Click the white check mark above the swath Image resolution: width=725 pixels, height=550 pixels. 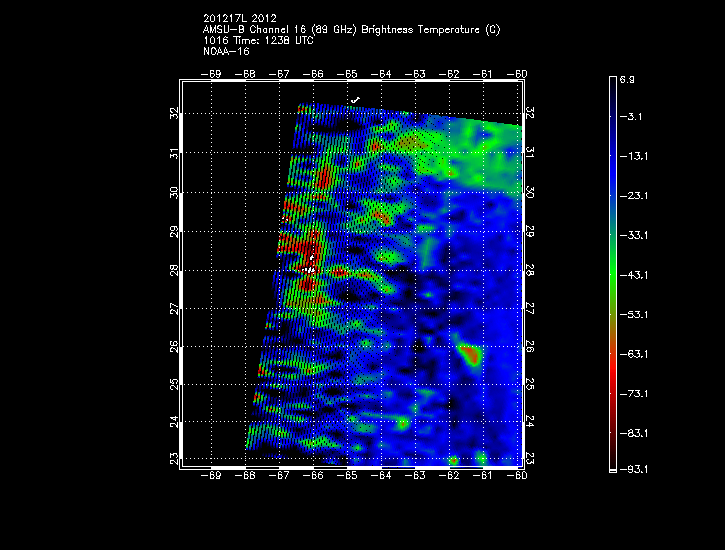[x=355, y=99]
